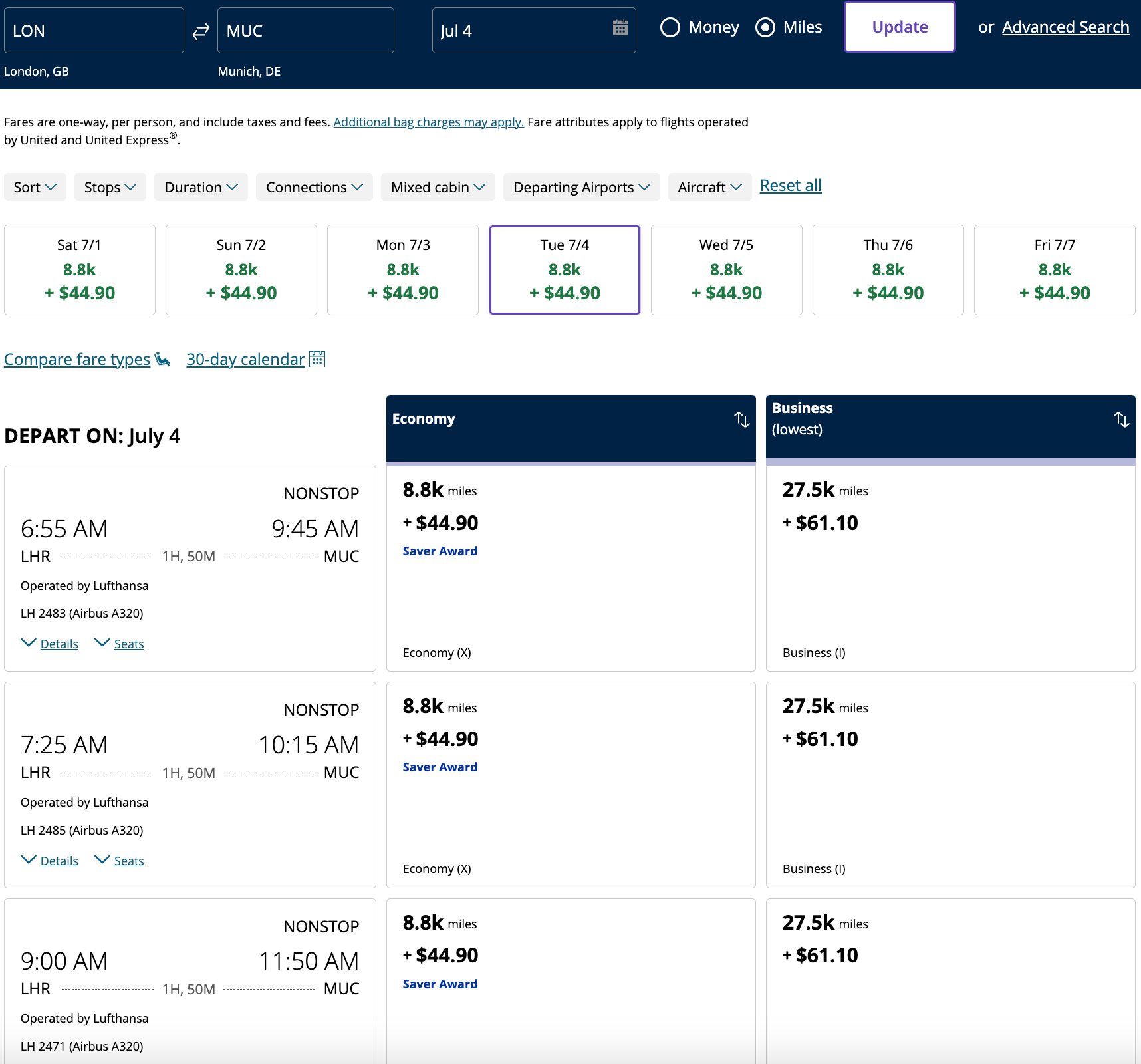This screenshot has width=1141, height=1064.
Task: Open the Stops filter dropdown
Action: click(110, 187)
